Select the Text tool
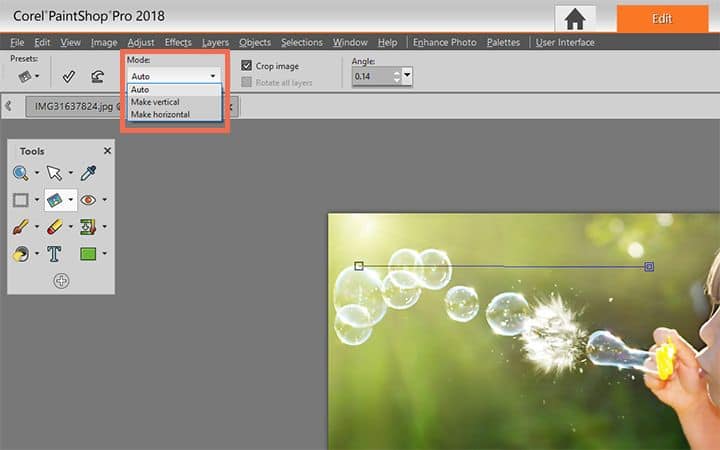 (54, 253)
